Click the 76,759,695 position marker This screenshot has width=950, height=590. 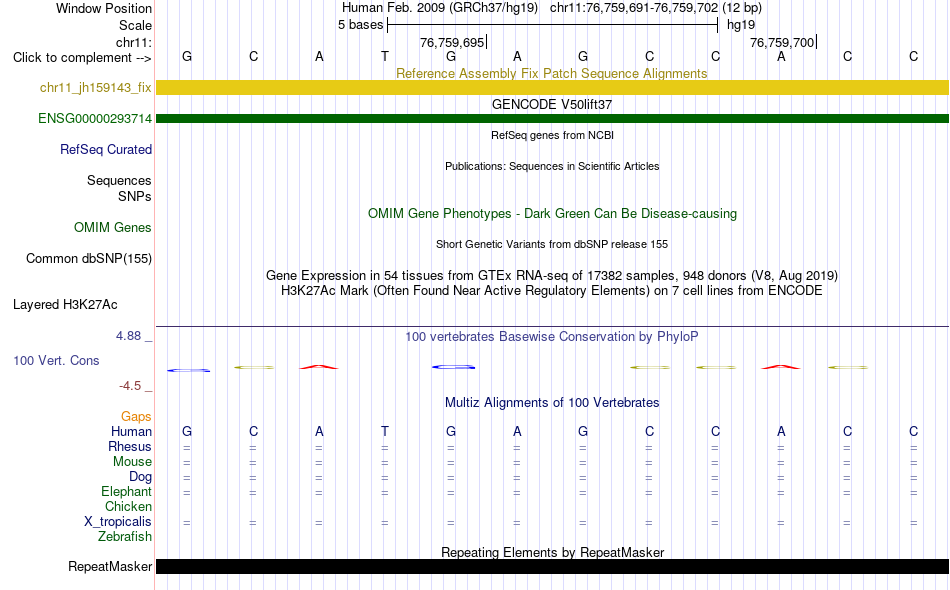pos(453,42)
